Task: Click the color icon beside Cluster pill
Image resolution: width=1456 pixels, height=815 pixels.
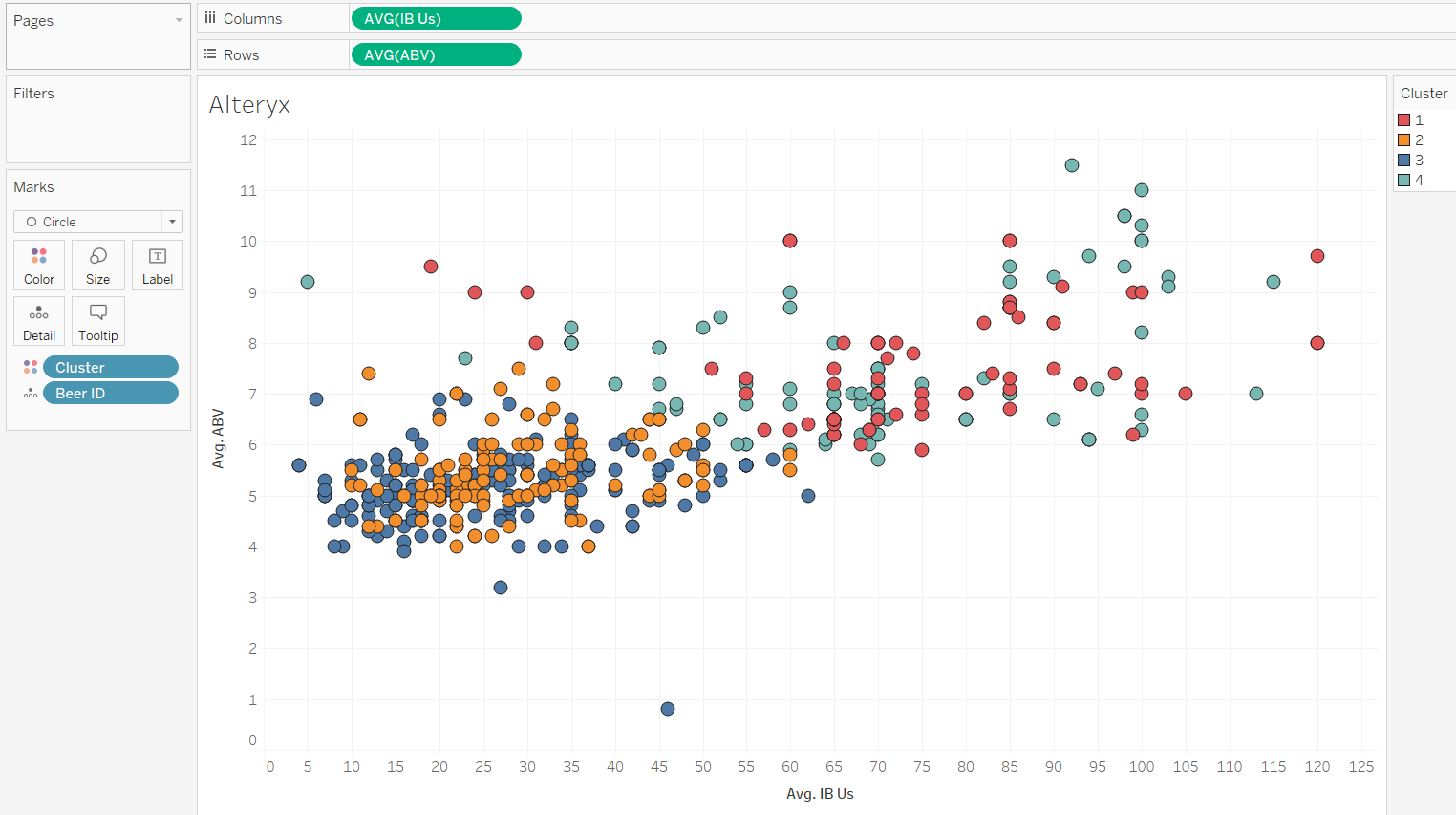Action: coord(31,367)
